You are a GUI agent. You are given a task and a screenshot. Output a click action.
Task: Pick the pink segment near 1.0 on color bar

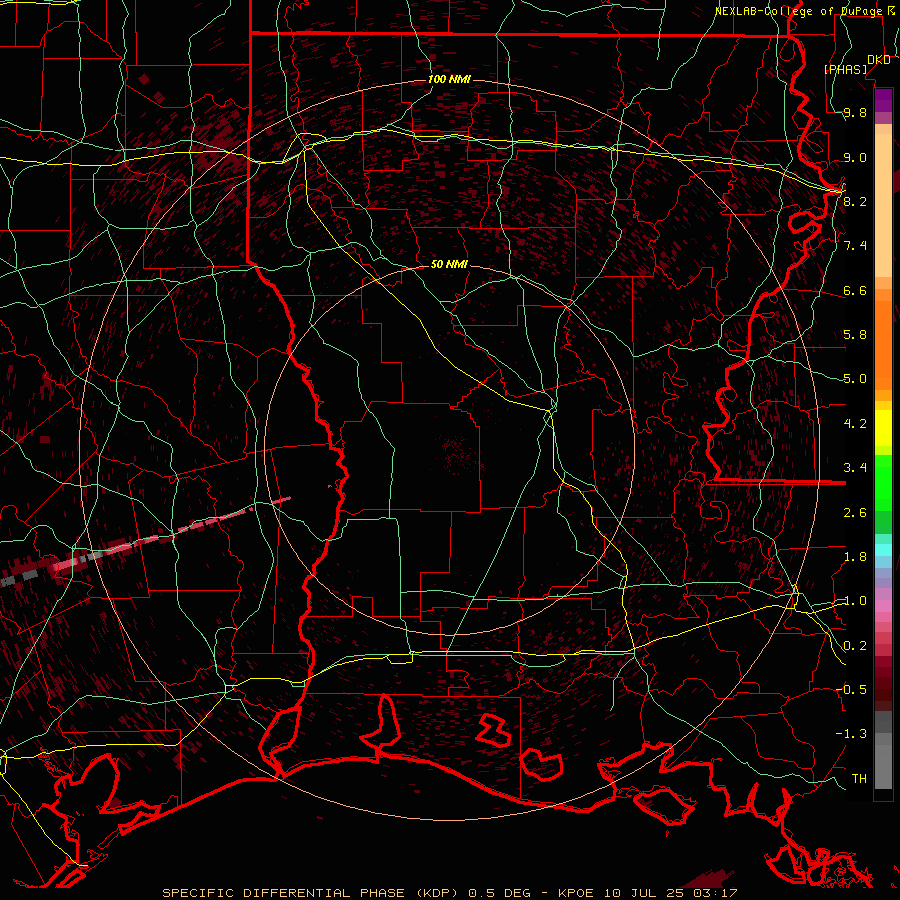[883, 606]
